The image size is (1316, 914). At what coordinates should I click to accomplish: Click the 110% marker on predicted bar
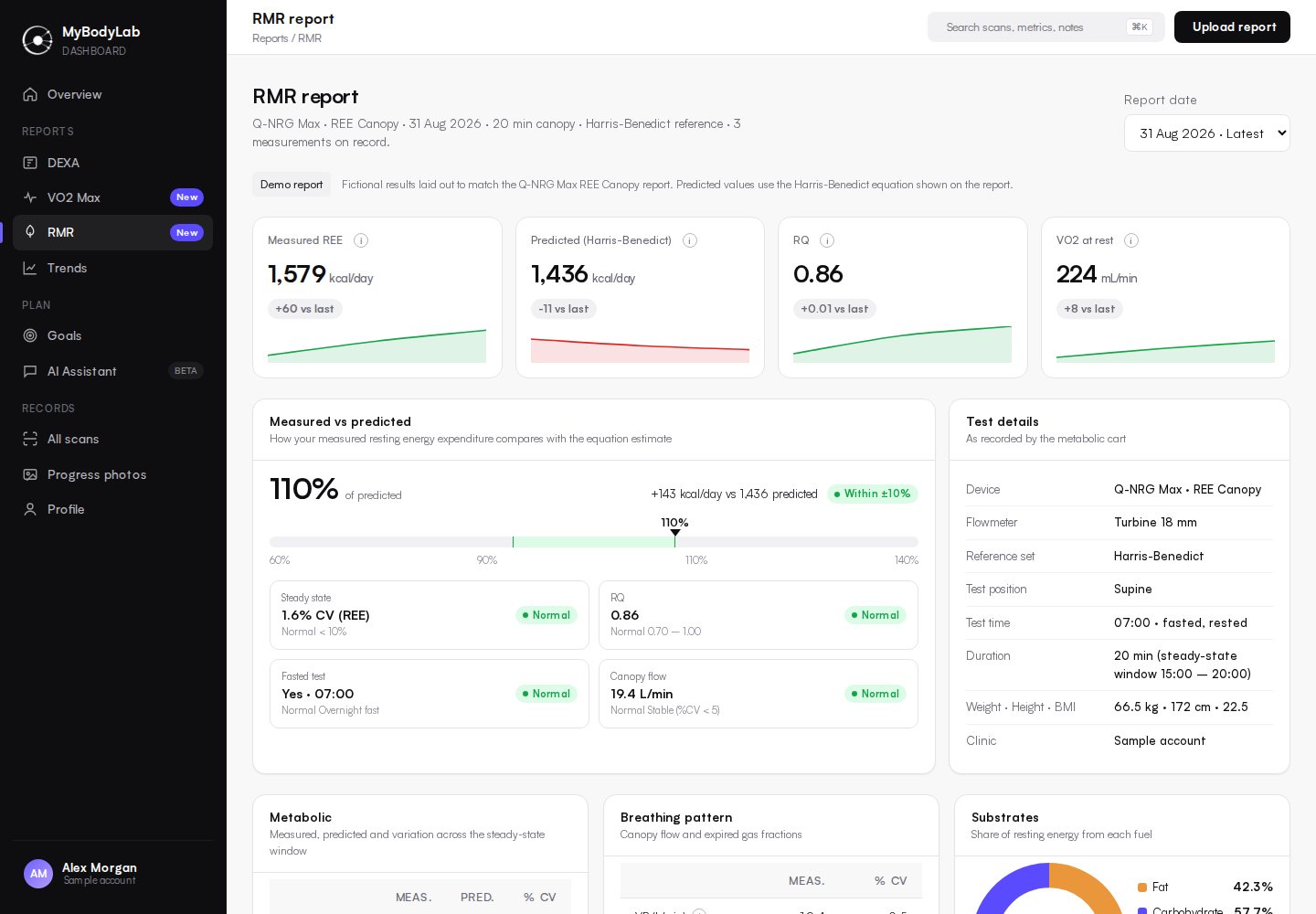pyautogui.click(x=674, y=532)
